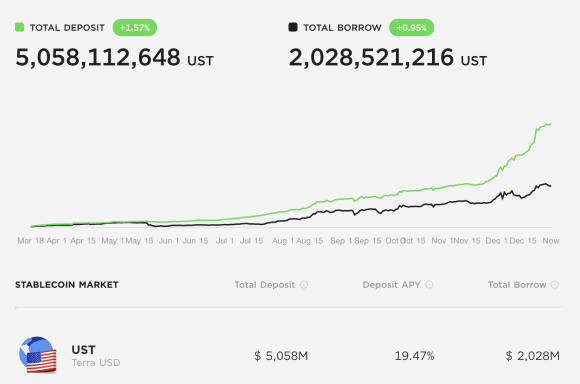Viewport: 580px width, 384px height.
Task: Click the Sep 1 axis label
Action: point(341,241)
